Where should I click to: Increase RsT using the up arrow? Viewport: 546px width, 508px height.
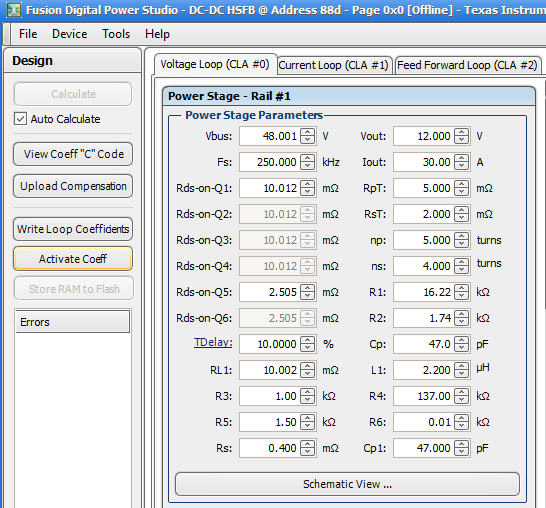[461, 210]
